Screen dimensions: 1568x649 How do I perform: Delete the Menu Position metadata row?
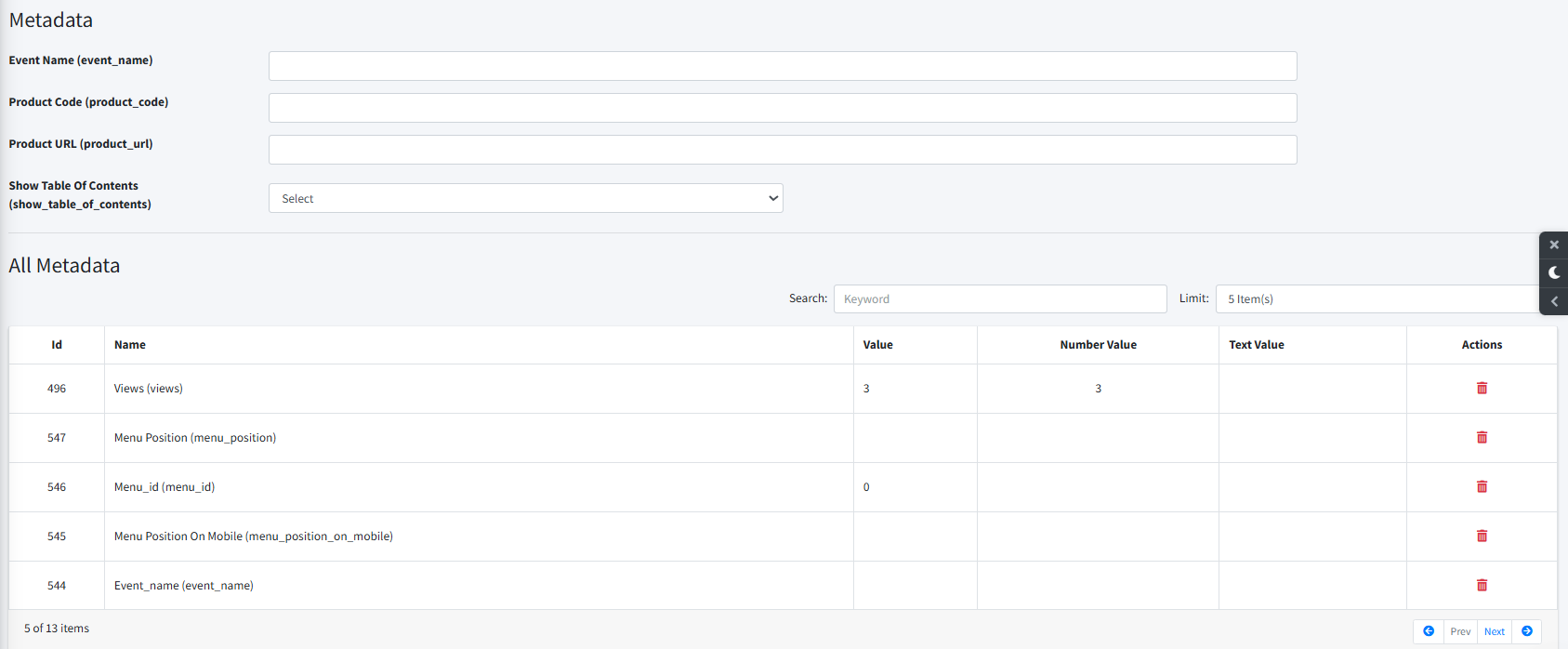1482,437
